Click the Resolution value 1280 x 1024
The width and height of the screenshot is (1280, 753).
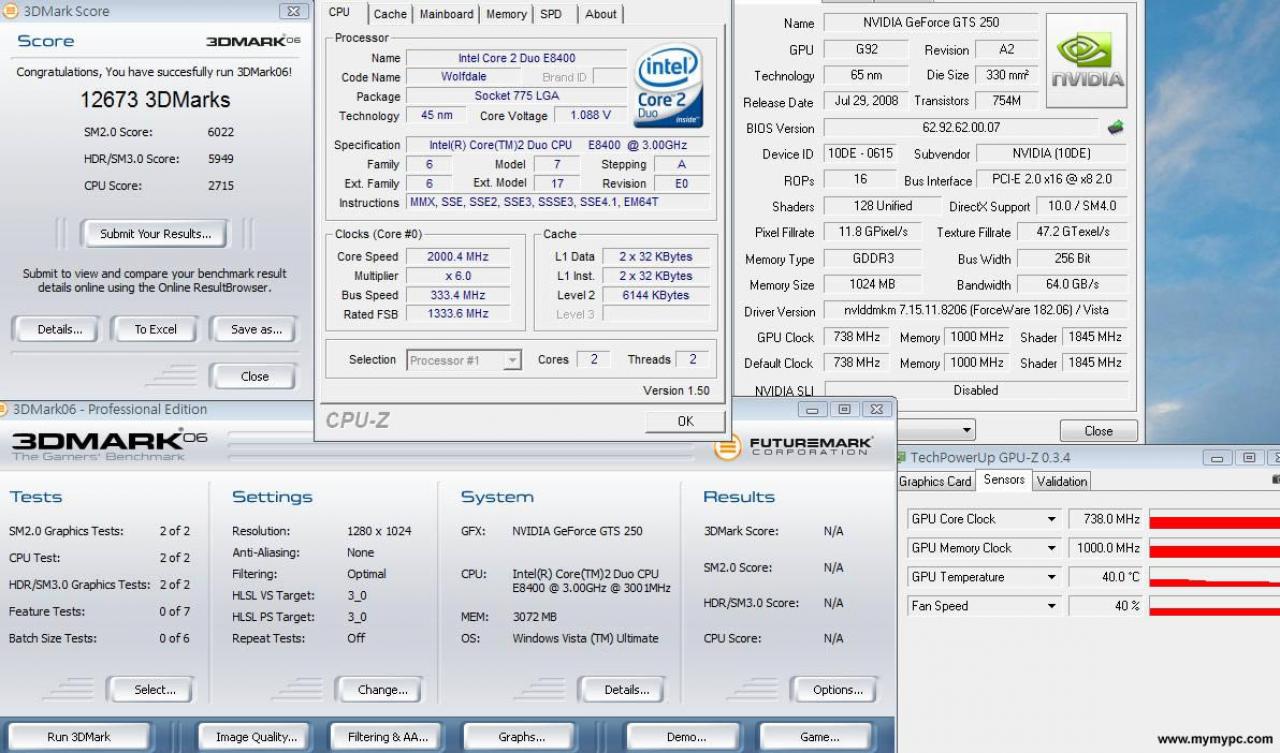[x=379, y=531]
